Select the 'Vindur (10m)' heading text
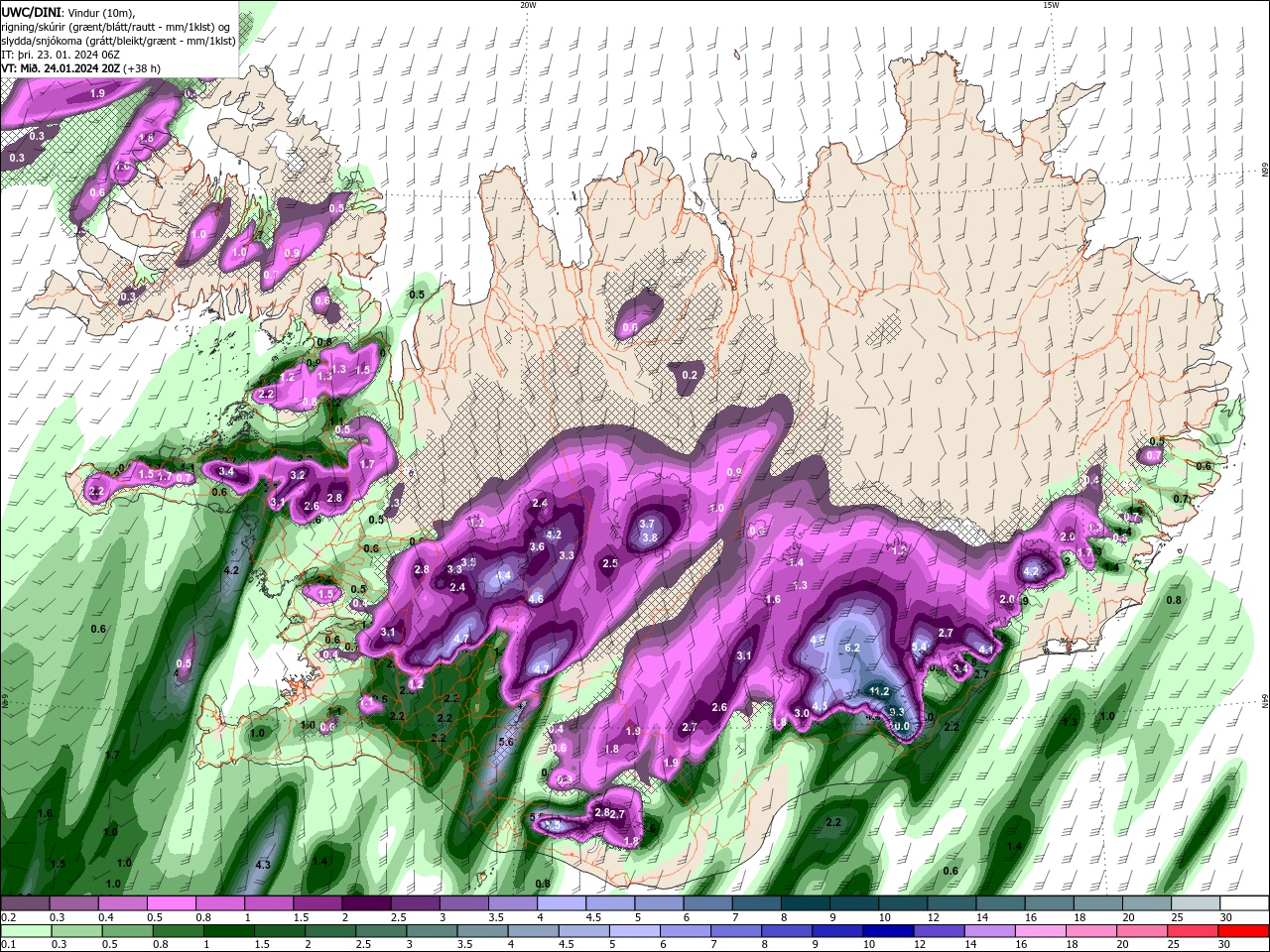Image resolution: width=1270 pixels, height=952 pixels. [x=98, y=12]
